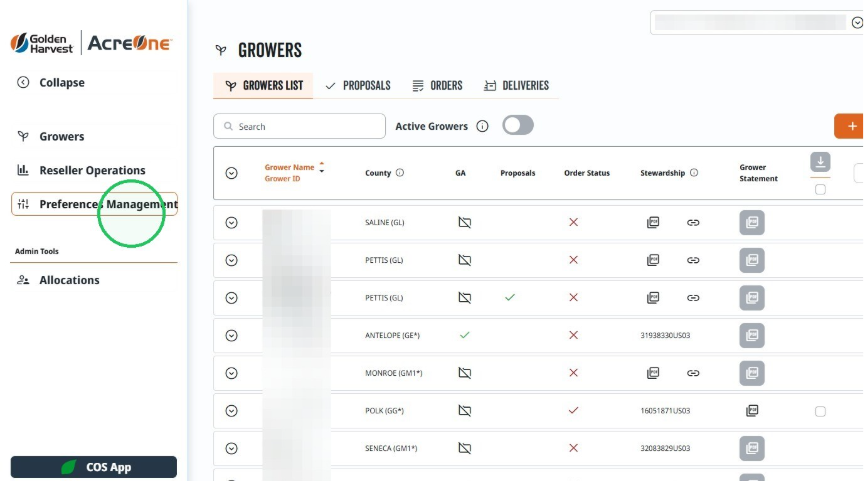Switch to the DELIVERIES tab
Image resolution: width=864 pixels, height=481 pixels.
click(x=516, y=85)
